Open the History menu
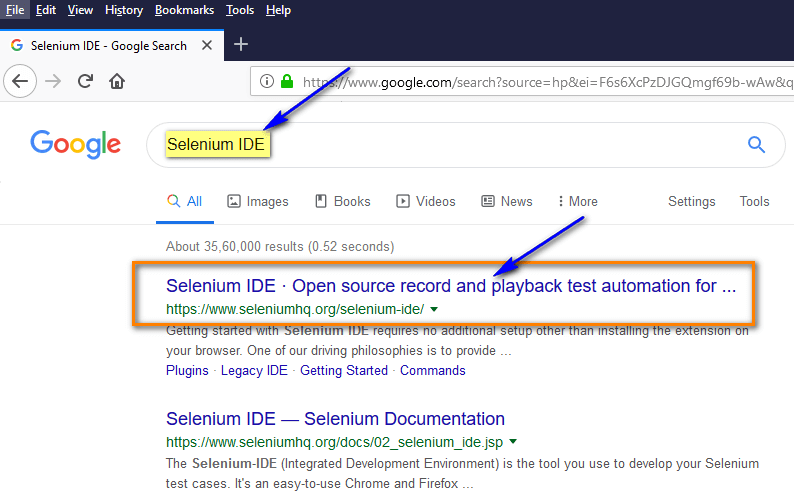This screenshot has width=794, height=504. click(124, 10)
